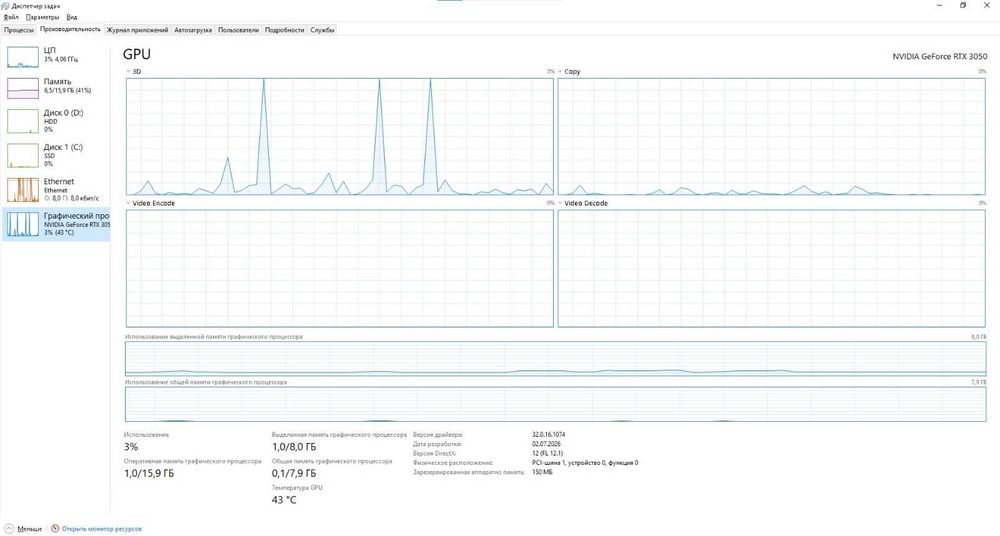1000x536 pixels.
Task: Switch to the Процессы tab
Action: (18, 30)
